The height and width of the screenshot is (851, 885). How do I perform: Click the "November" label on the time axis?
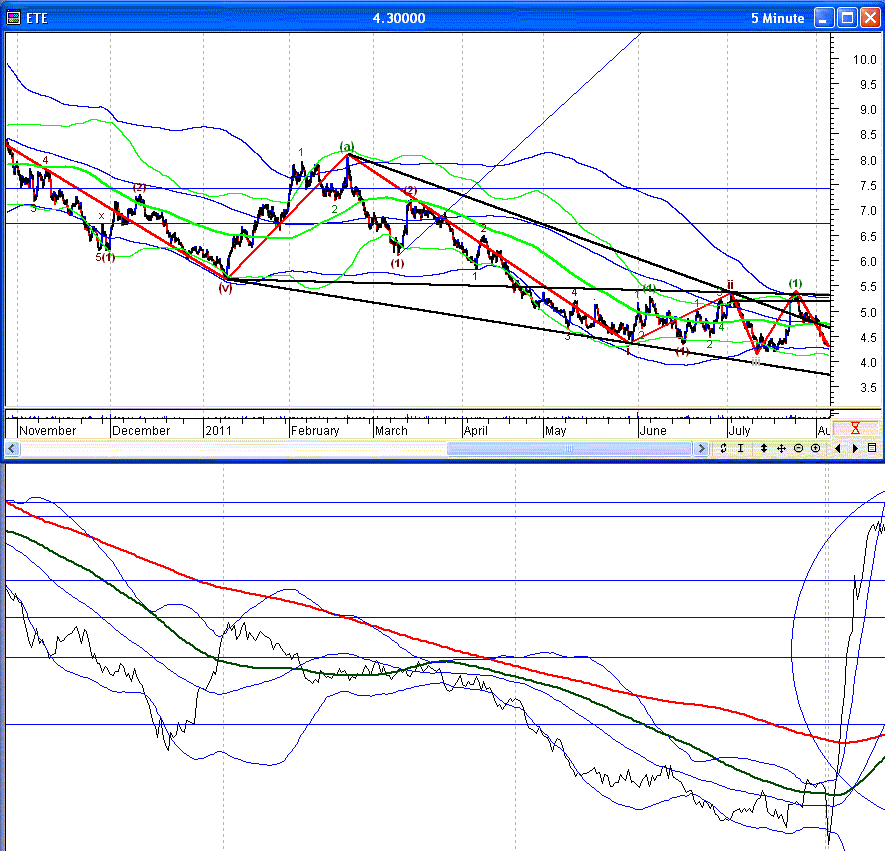point(47,431)
